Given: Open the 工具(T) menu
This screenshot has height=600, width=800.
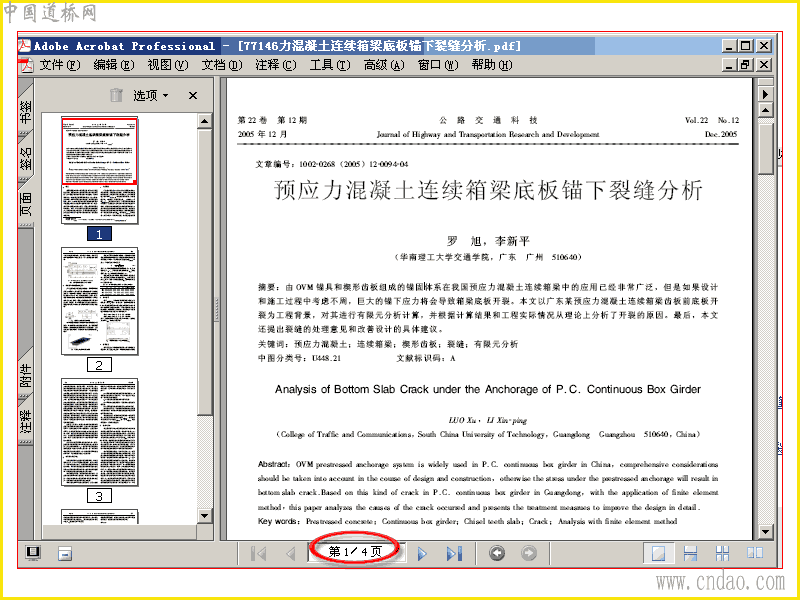Looking at the screenshot, I should point(330,65).
